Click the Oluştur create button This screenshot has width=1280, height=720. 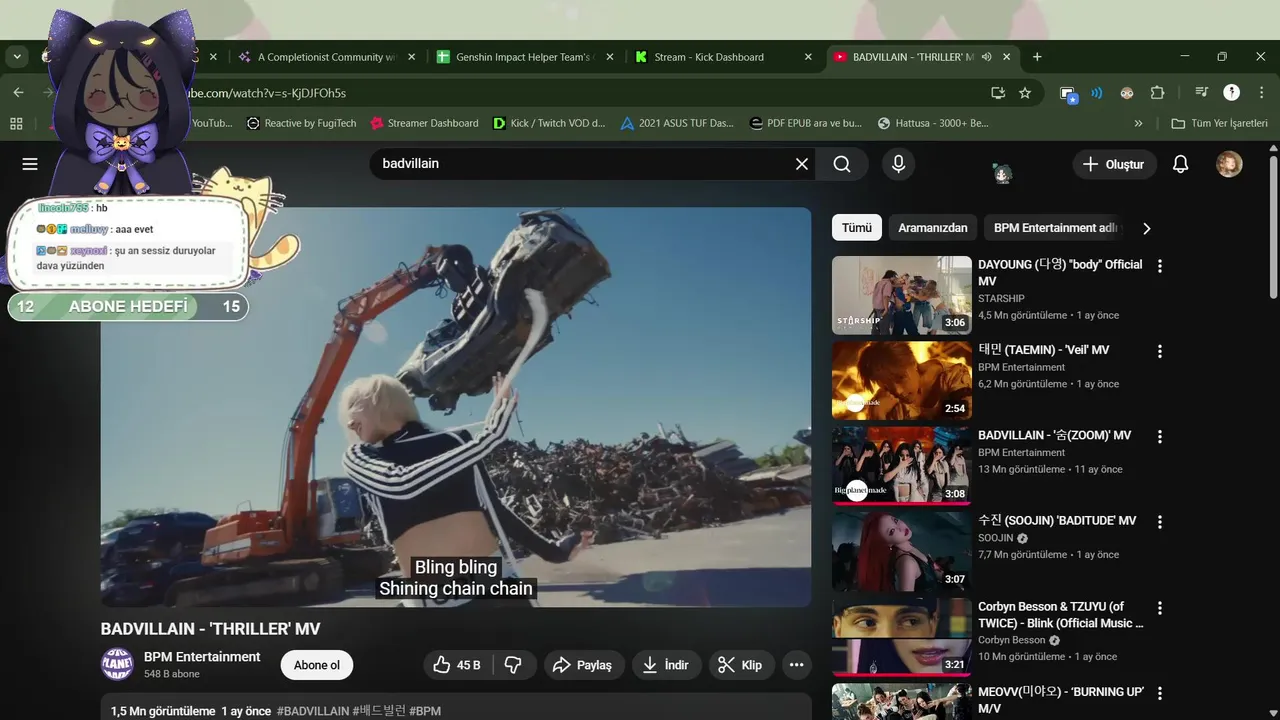click(x=1115, y=164)
